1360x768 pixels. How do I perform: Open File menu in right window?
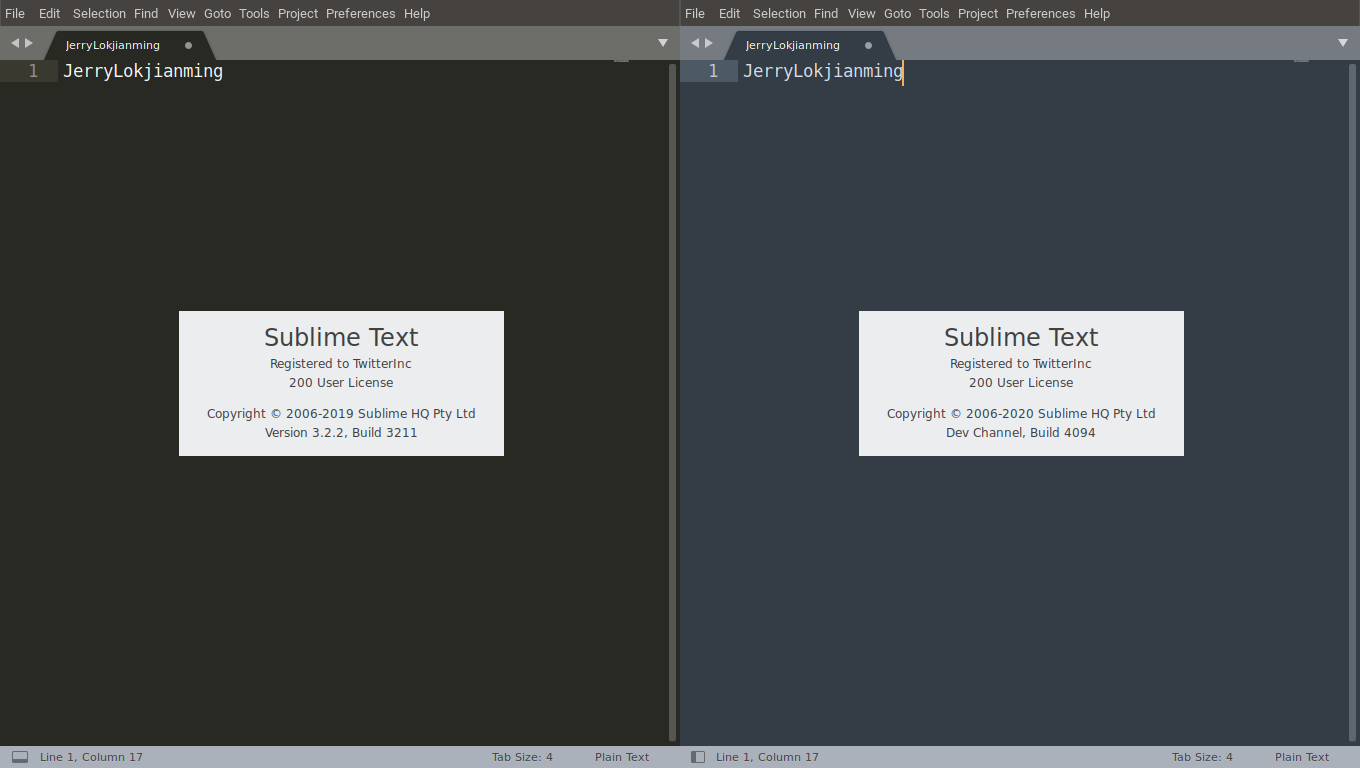coord(695,13)
